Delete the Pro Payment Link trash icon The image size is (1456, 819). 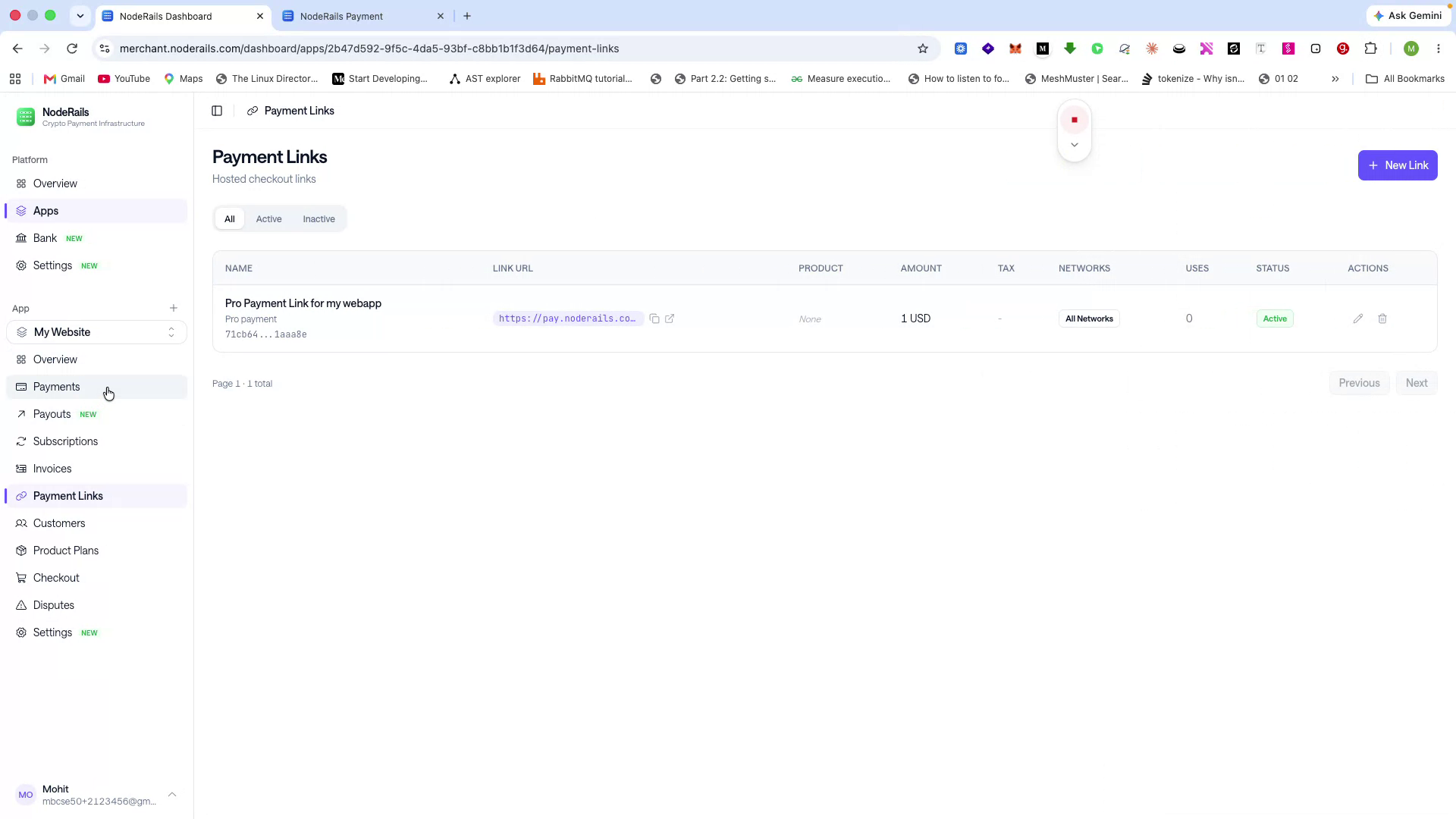(1382, 319)
